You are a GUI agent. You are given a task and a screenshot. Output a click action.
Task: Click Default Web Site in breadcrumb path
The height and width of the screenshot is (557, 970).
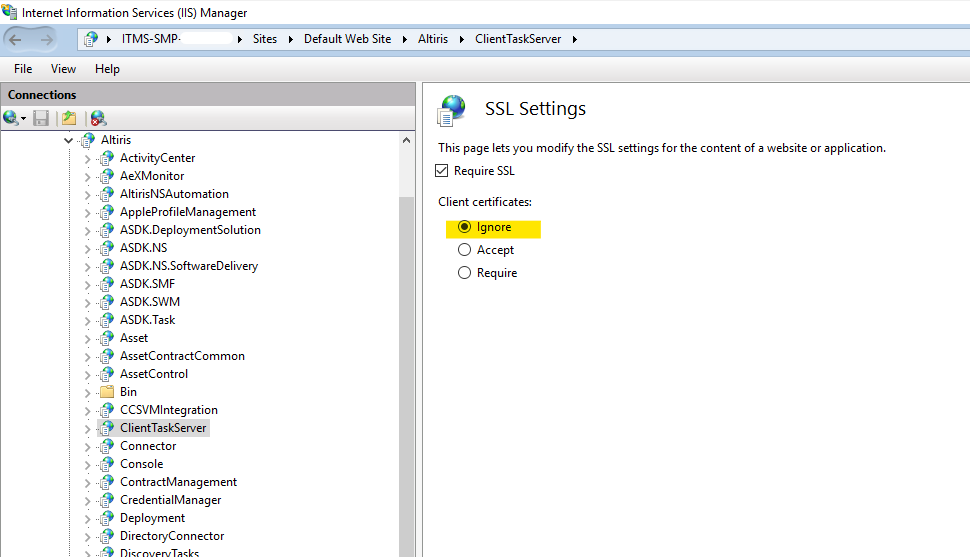[346, 39]
